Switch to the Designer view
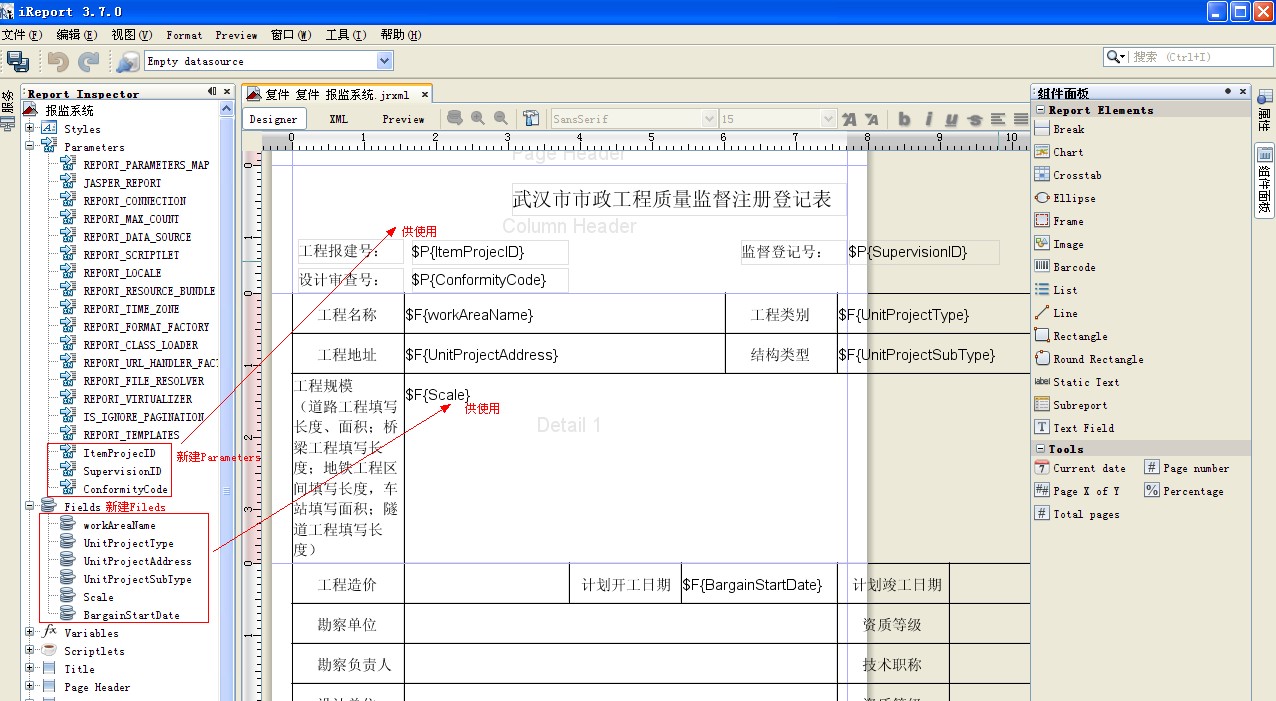Image resolution: width=1276 pixels, height=701 pixels. 273,119
